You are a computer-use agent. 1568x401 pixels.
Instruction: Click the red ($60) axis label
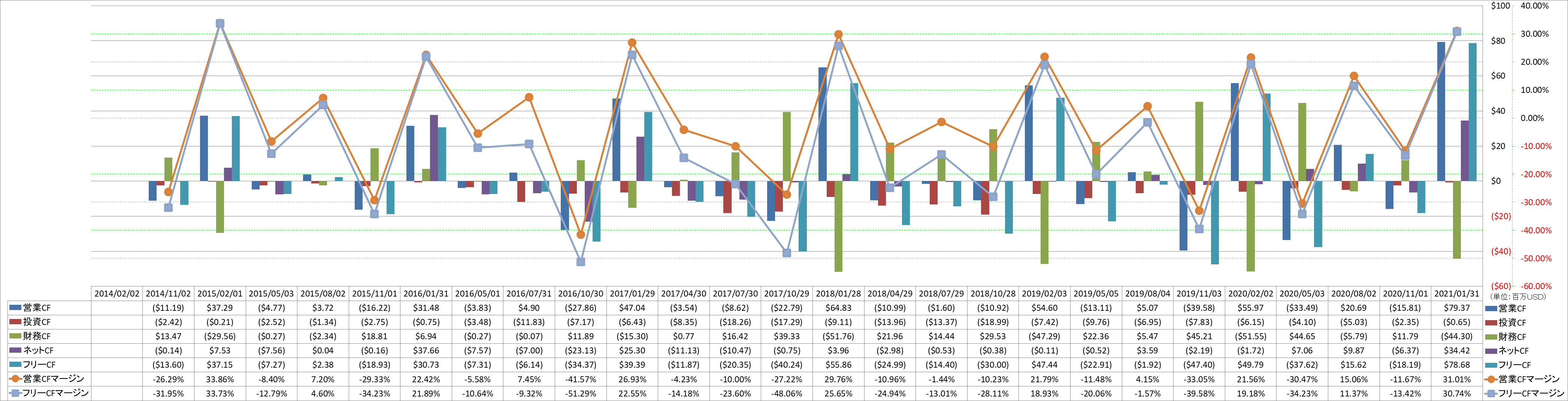tap(1501, 286)
